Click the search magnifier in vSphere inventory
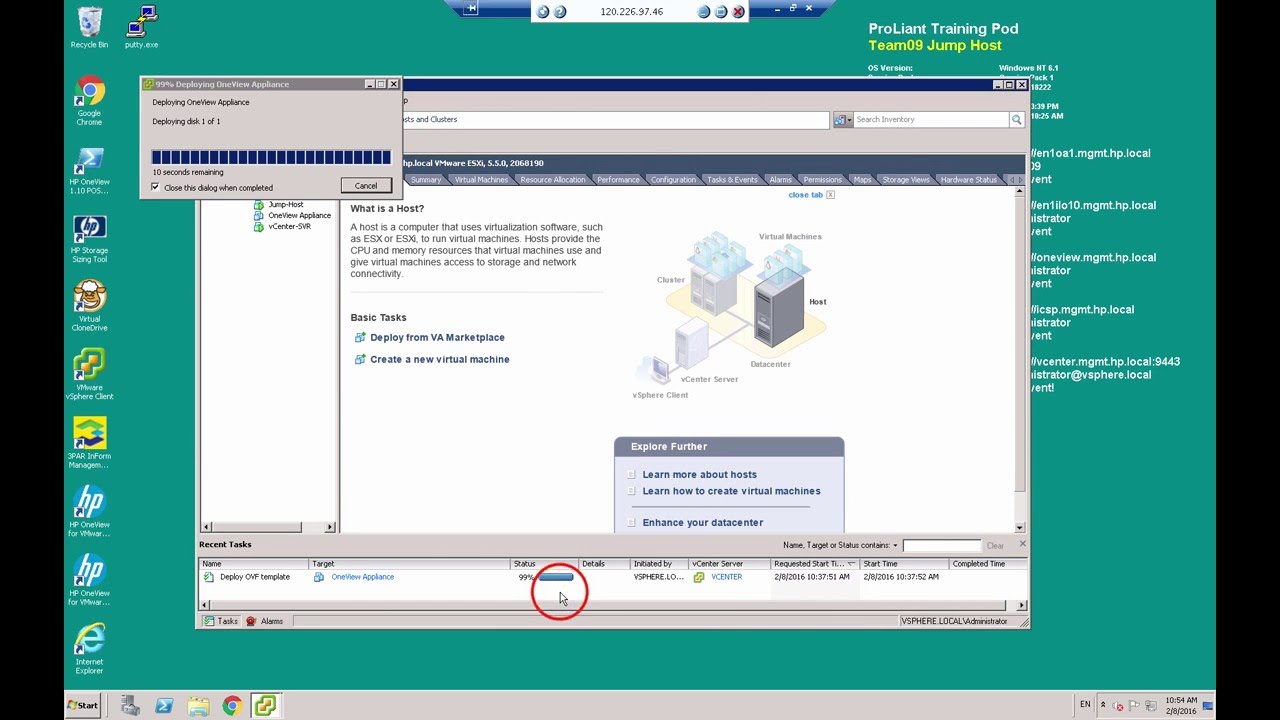The image size is (1280, 720). coord(1017,119)
